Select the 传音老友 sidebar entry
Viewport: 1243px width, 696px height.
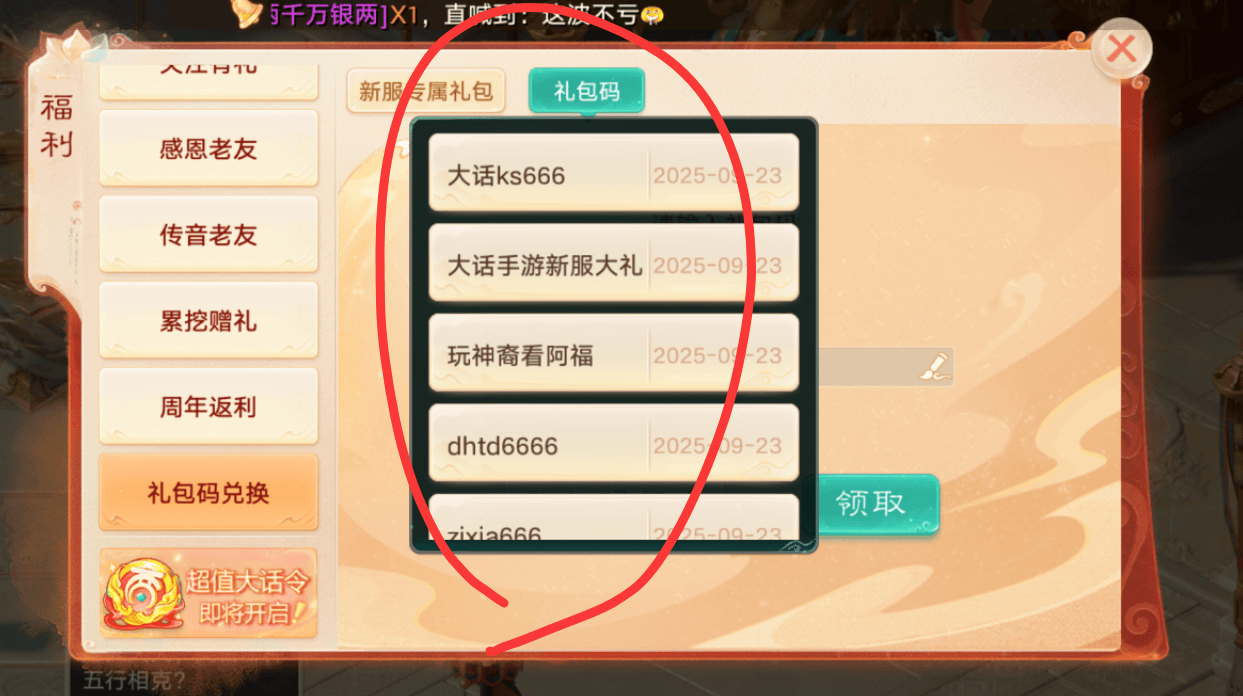(x=208, y=235)
